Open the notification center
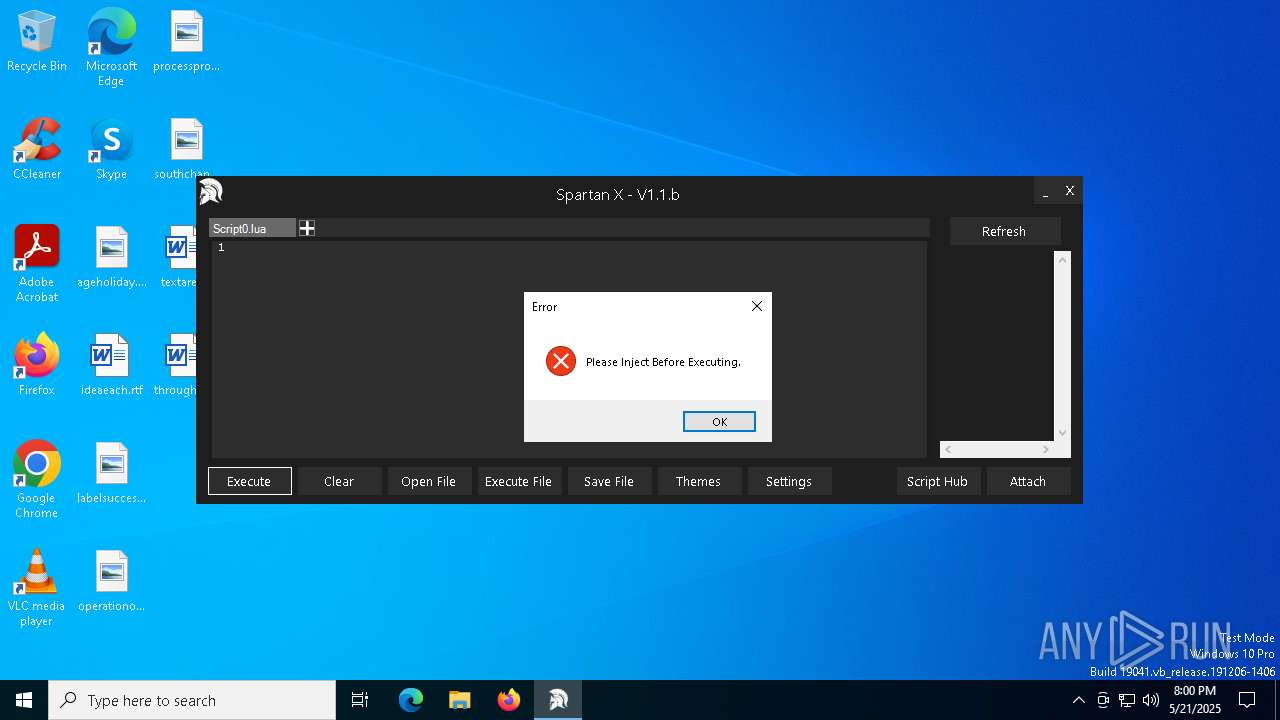Viewport: 1280px width, 720px height. point(1248,700)
